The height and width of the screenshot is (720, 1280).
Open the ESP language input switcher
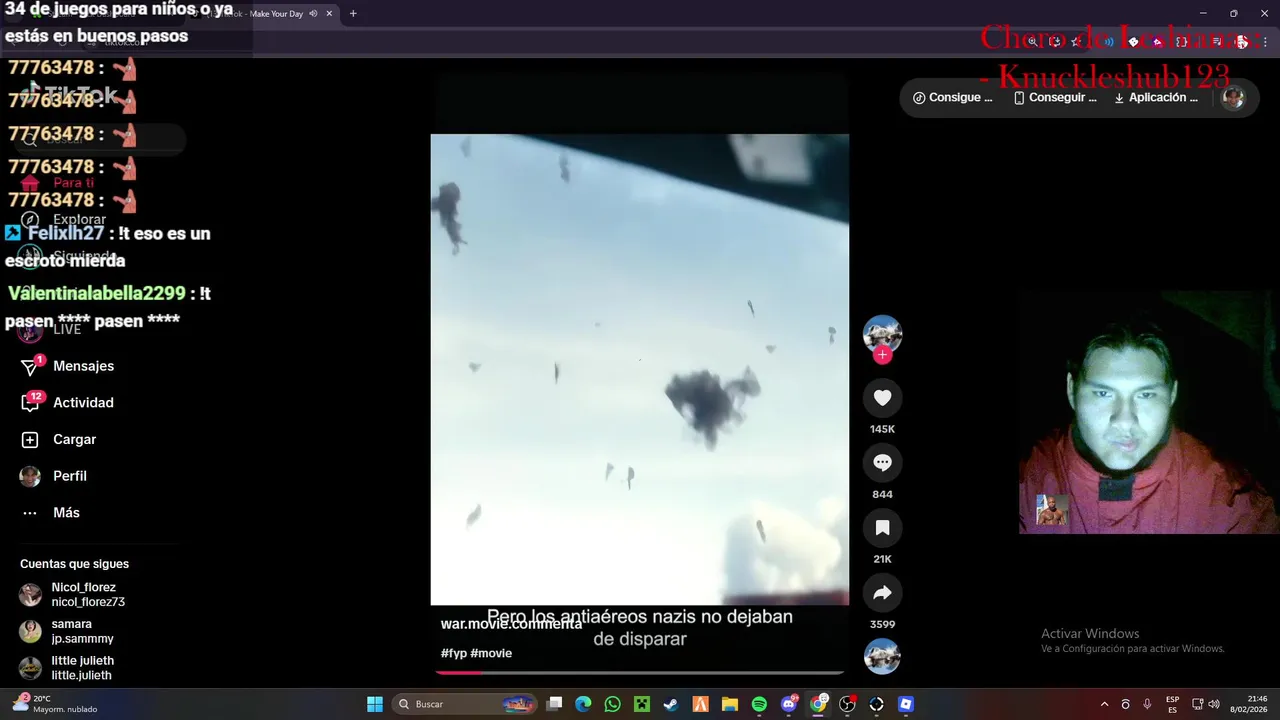point(1172,704)
